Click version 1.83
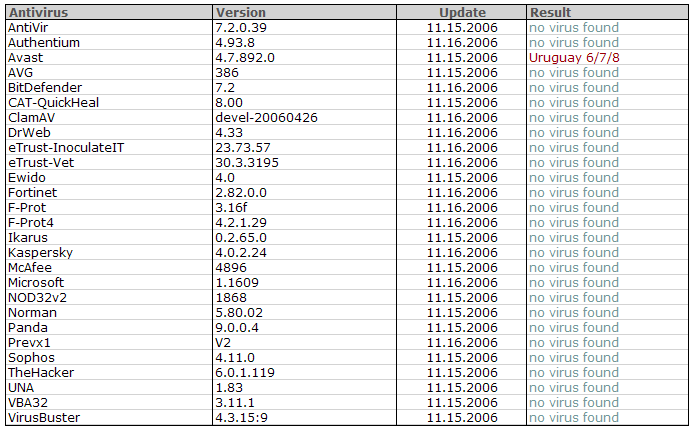Screen dimensions: 694x430 pyautogui.click(x=229, y=388)
